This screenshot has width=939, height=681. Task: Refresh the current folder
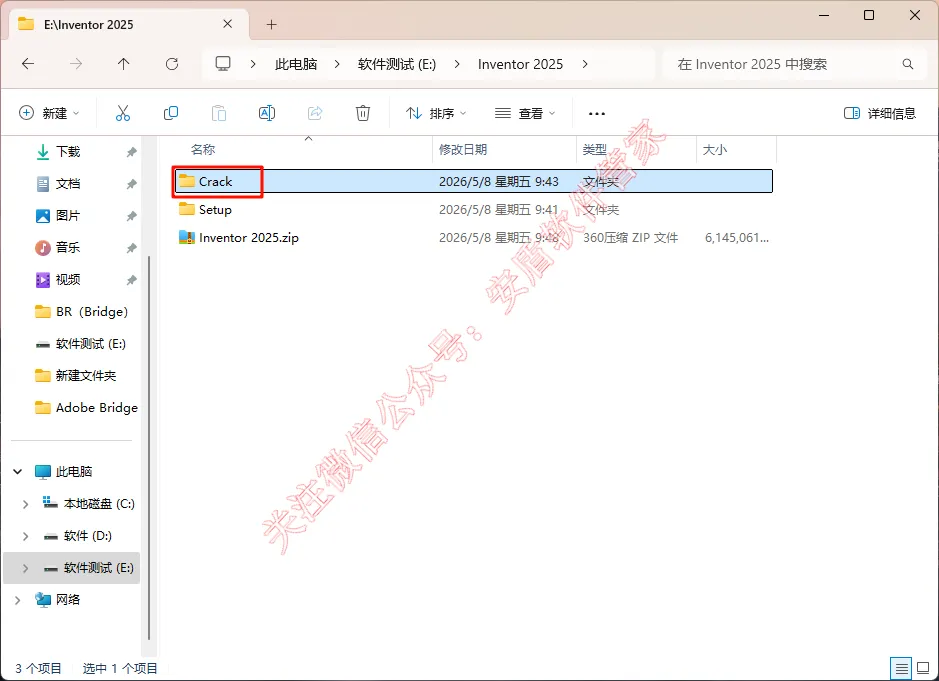pos(172,64)
